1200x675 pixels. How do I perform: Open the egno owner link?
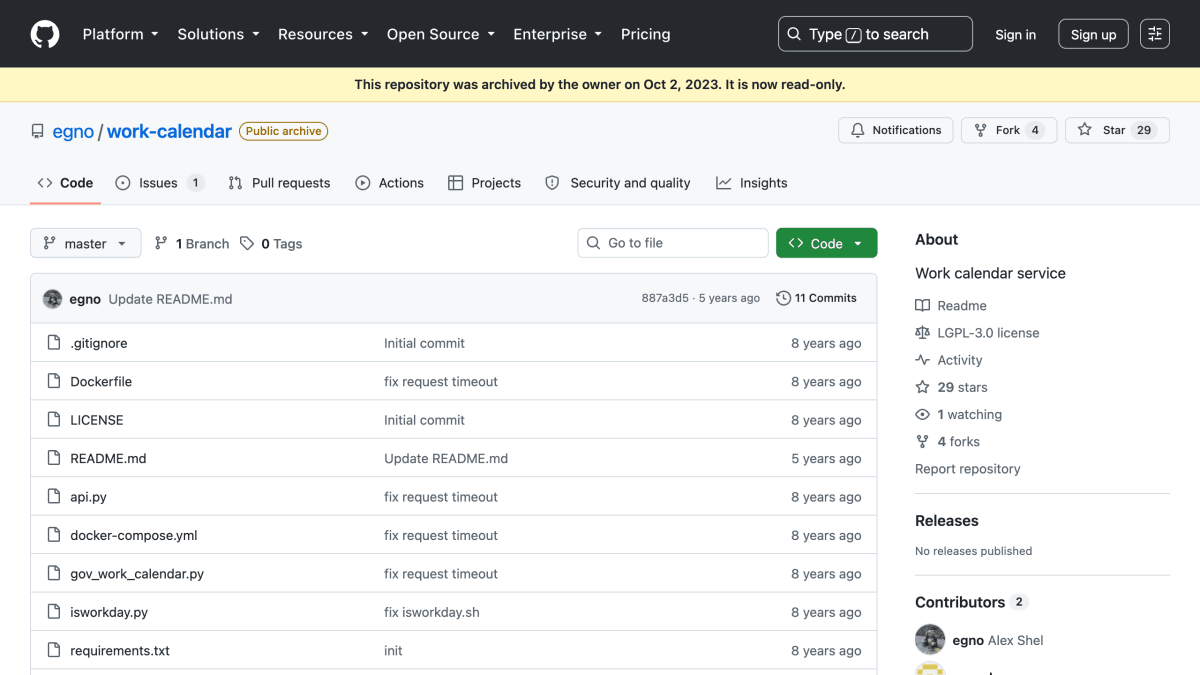point(73,132)
